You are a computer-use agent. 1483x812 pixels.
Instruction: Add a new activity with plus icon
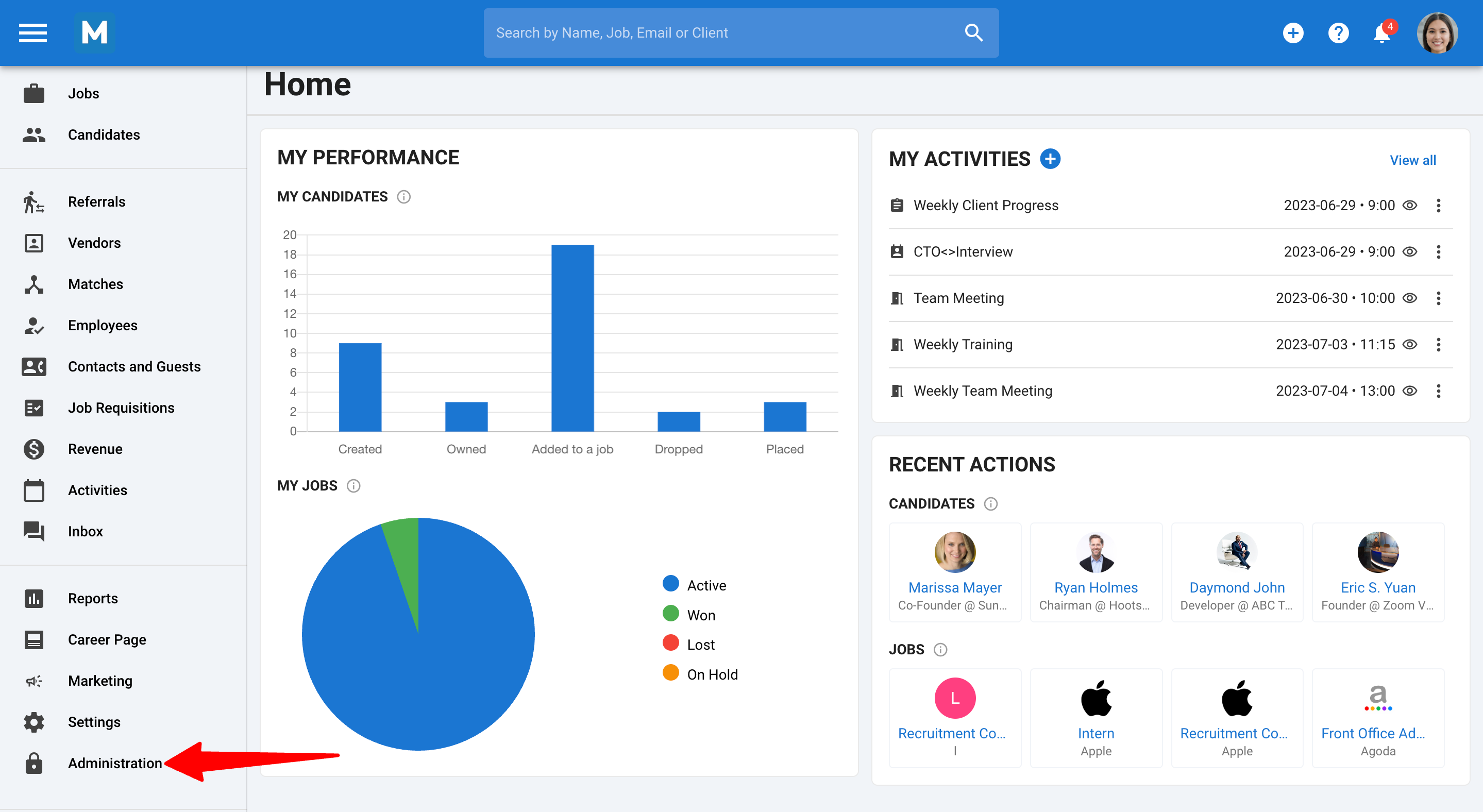pyautogui.click(x=1050, y=158)
